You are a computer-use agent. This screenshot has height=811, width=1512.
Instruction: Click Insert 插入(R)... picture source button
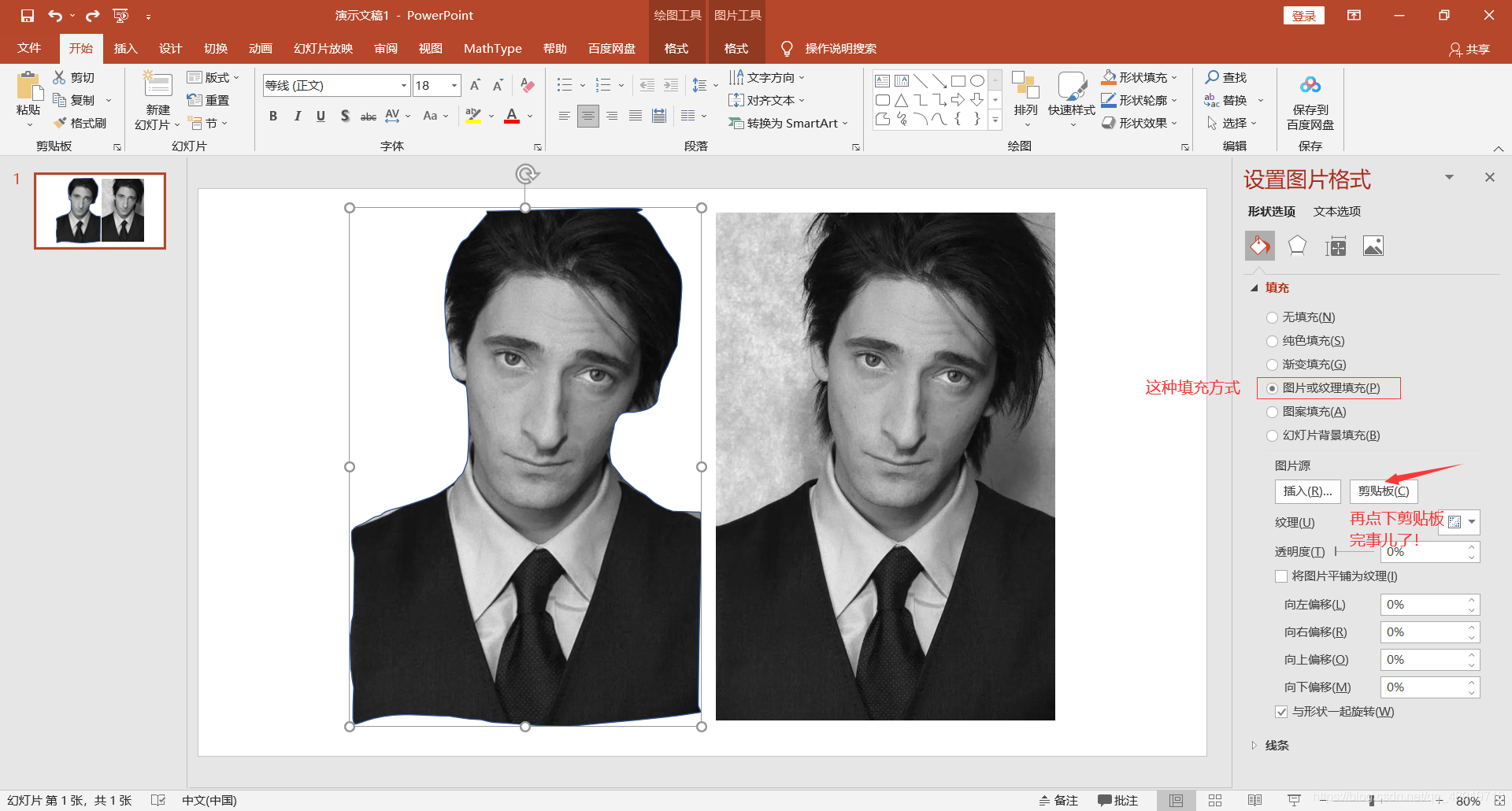click(1307, 491)
